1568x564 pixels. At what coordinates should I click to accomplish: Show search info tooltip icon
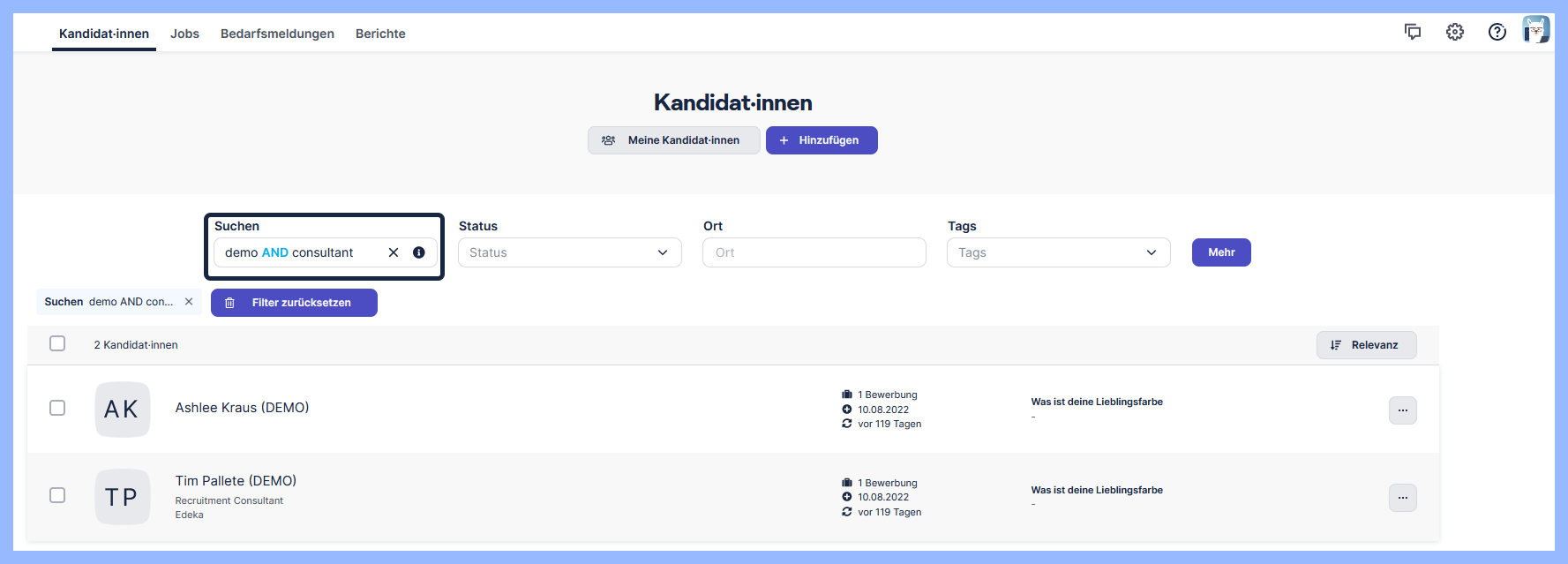coord(419,252)
